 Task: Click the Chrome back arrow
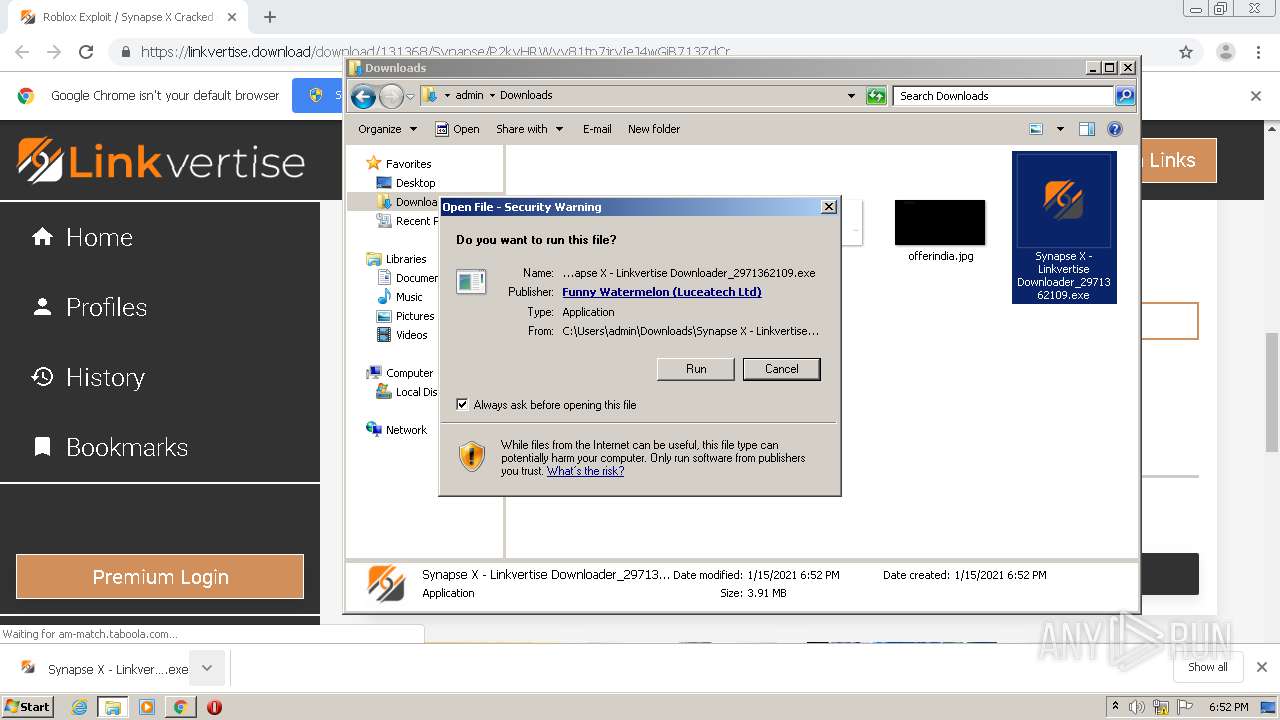[22, 52]
